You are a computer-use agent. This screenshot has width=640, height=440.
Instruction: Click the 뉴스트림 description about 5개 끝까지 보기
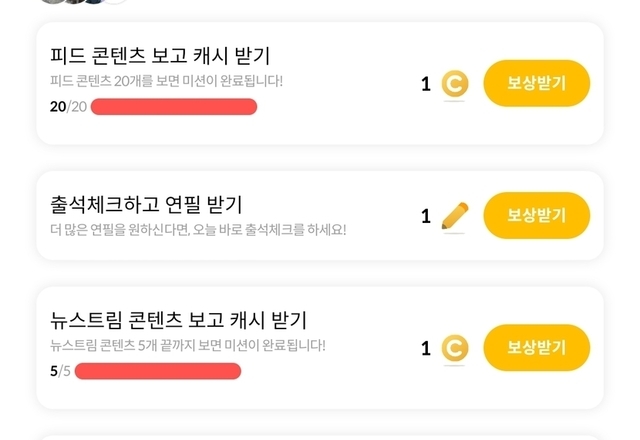187,345
